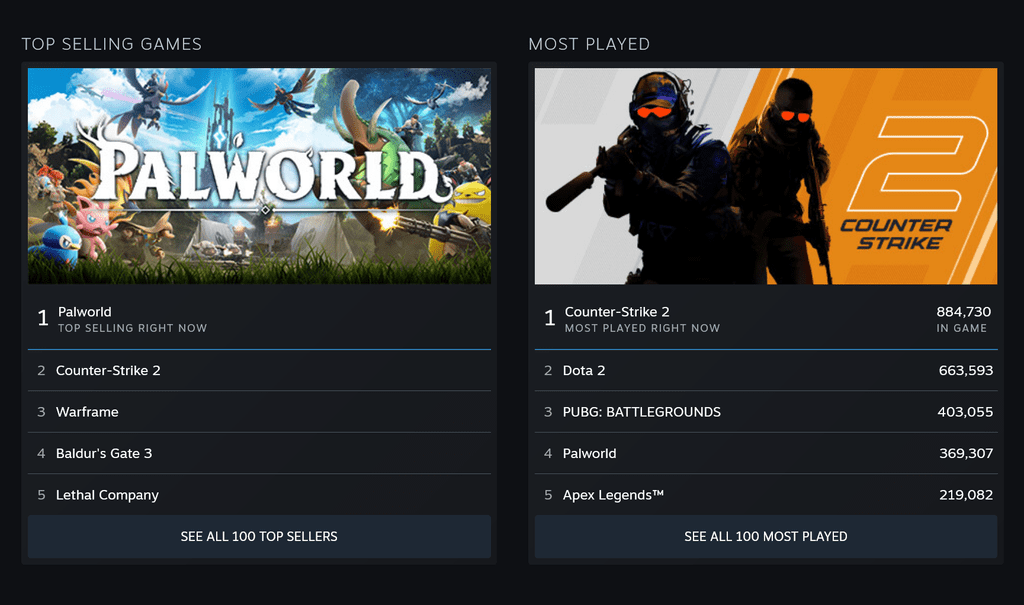Select Apex Legends in most played list
The image size is (1024, 605).
point(613,495)
